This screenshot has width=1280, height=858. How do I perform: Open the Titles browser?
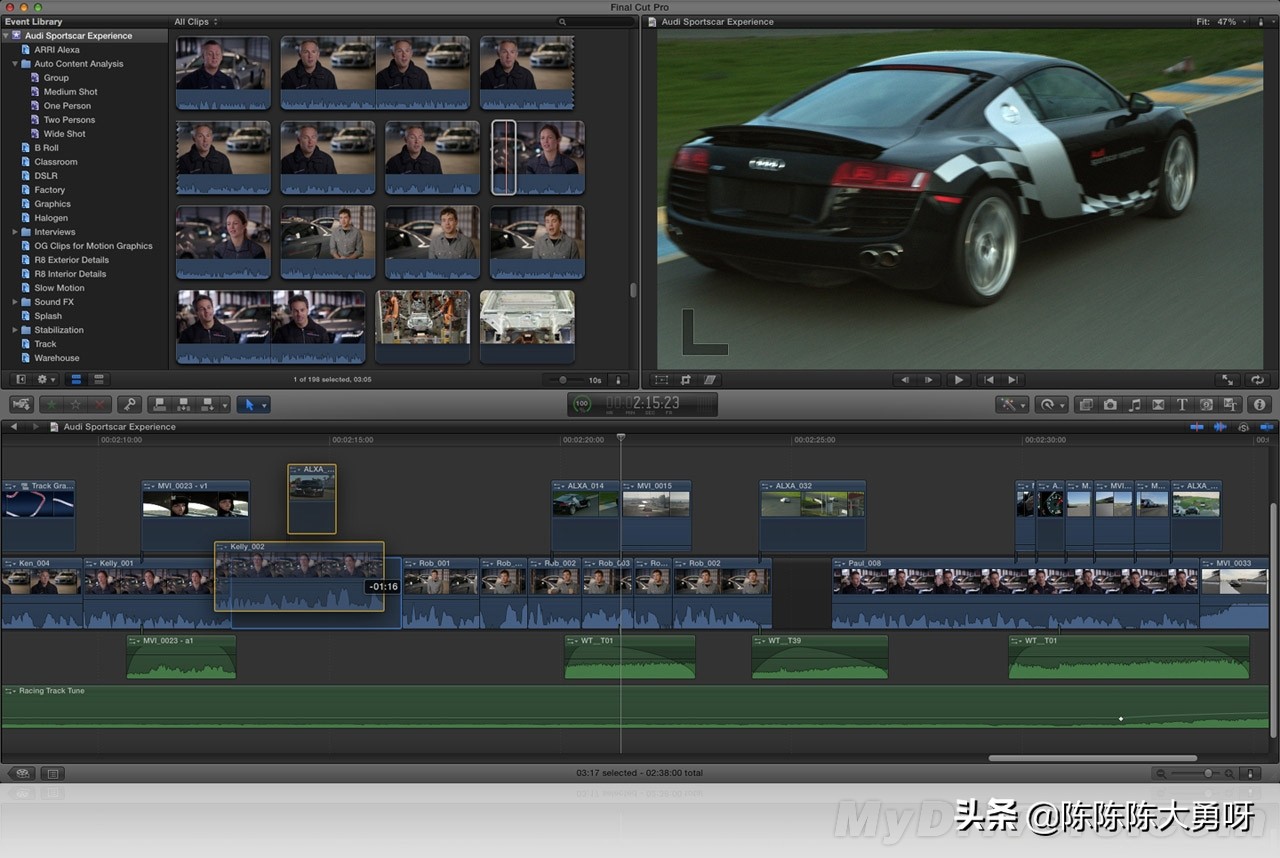tap(1182, 405)
